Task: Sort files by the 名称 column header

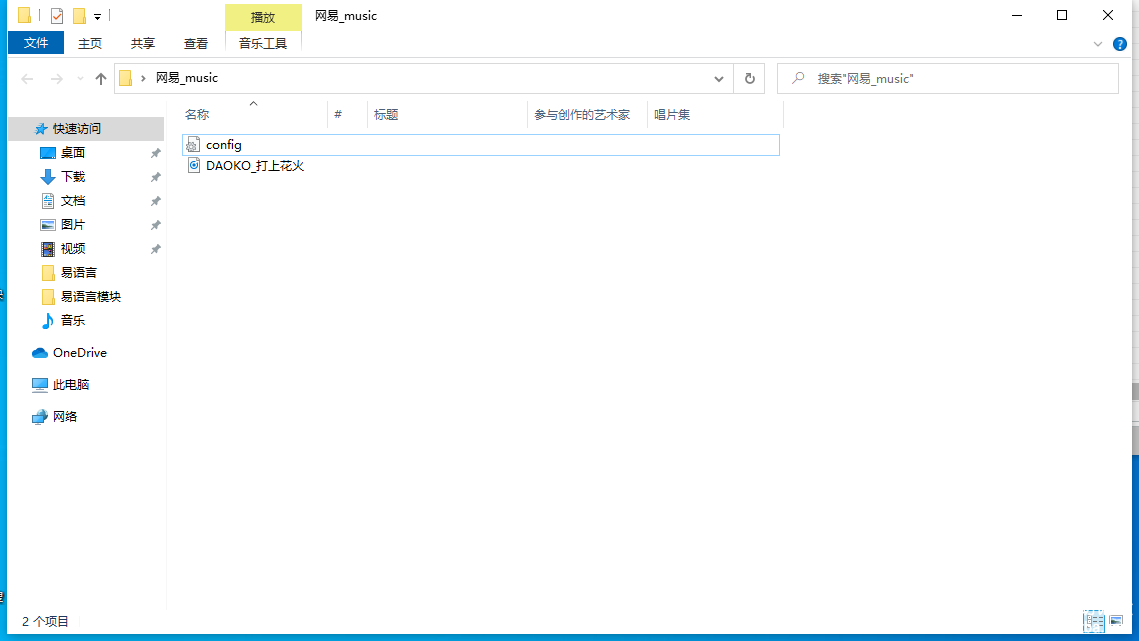Action: pos(197,115)
